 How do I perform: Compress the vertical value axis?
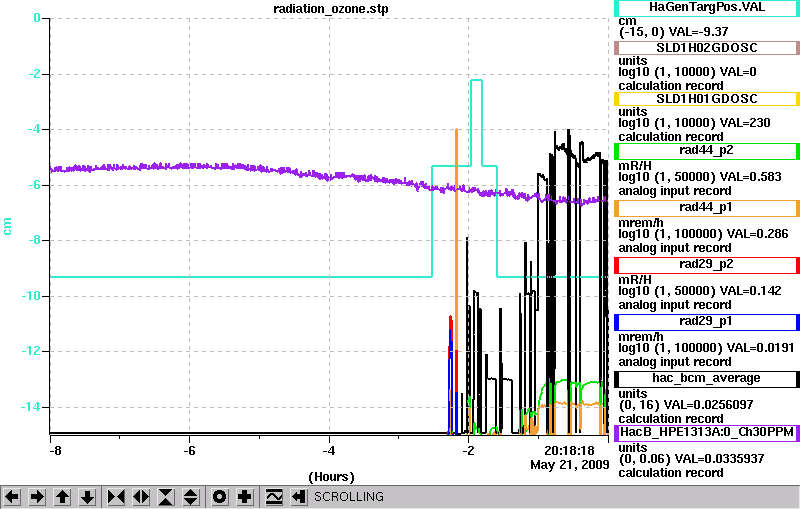point(166,497)
